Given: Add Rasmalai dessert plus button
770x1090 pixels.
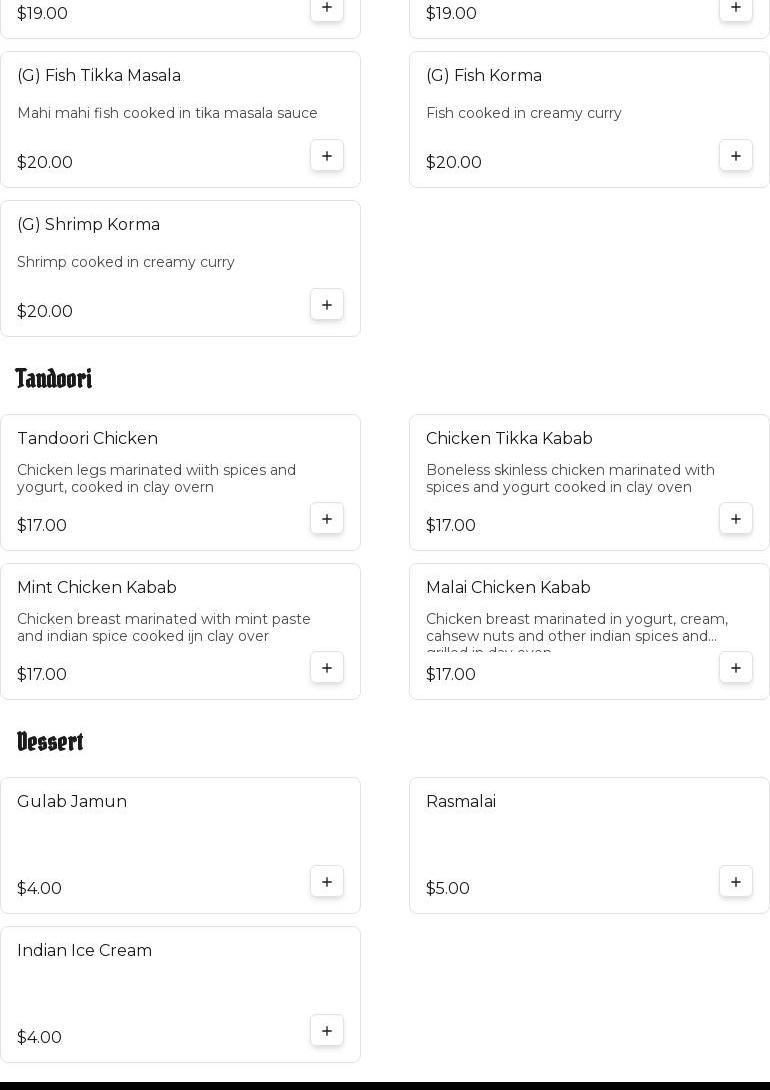Looking at the screenshot, I should click(x=736, y=882).
